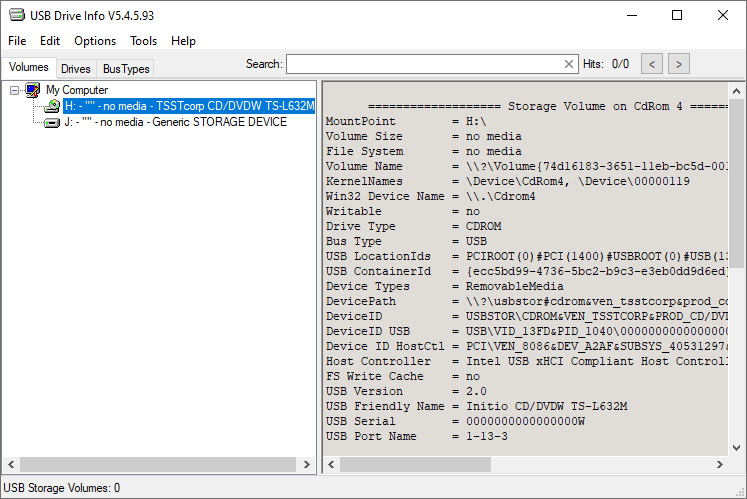
Task: Go to next search hit
Action: coord(679,64)
